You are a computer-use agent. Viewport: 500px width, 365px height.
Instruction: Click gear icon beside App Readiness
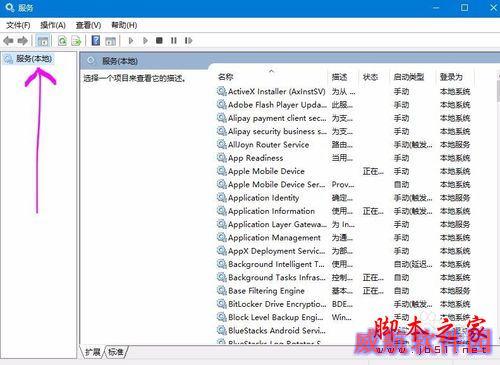[x=222, y=158]
